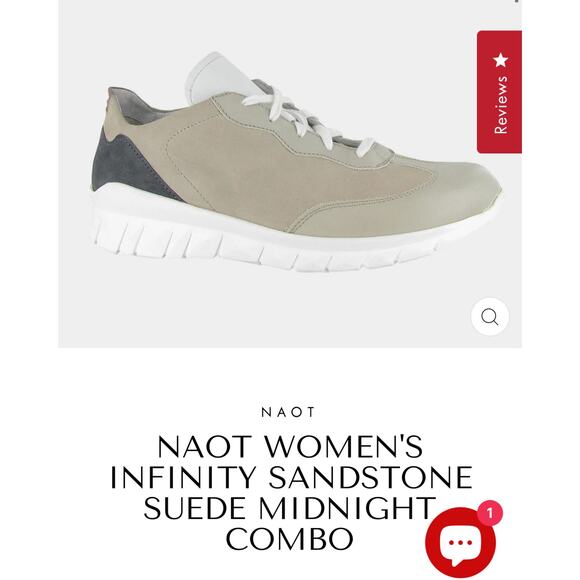The height and width of the screenshot is (580, 580).
Task: Click the notification badge showing 1
Action: (x=490, y=513)
